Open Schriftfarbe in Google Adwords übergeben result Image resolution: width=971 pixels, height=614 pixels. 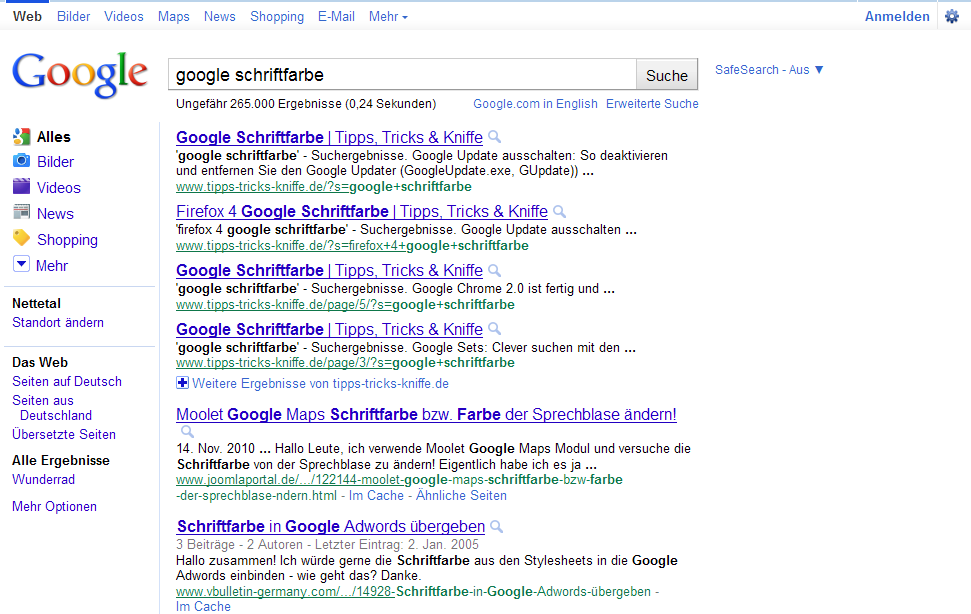(x=331, y=527)
